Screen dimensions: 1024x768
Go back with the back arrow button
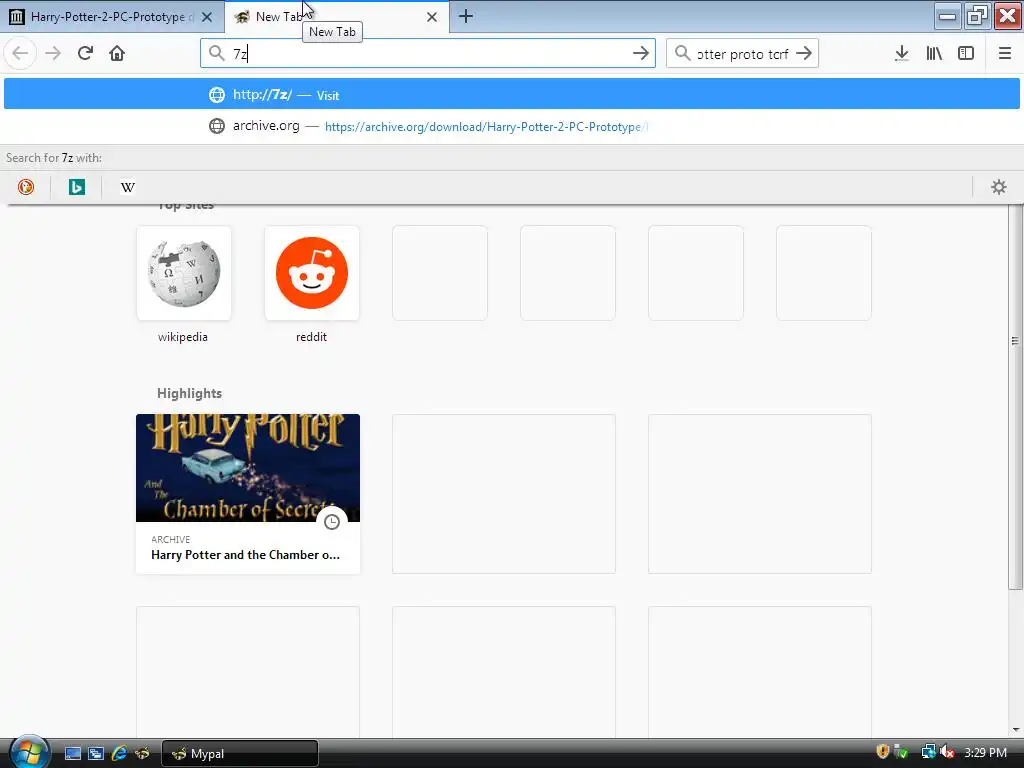tap(20, 53)
